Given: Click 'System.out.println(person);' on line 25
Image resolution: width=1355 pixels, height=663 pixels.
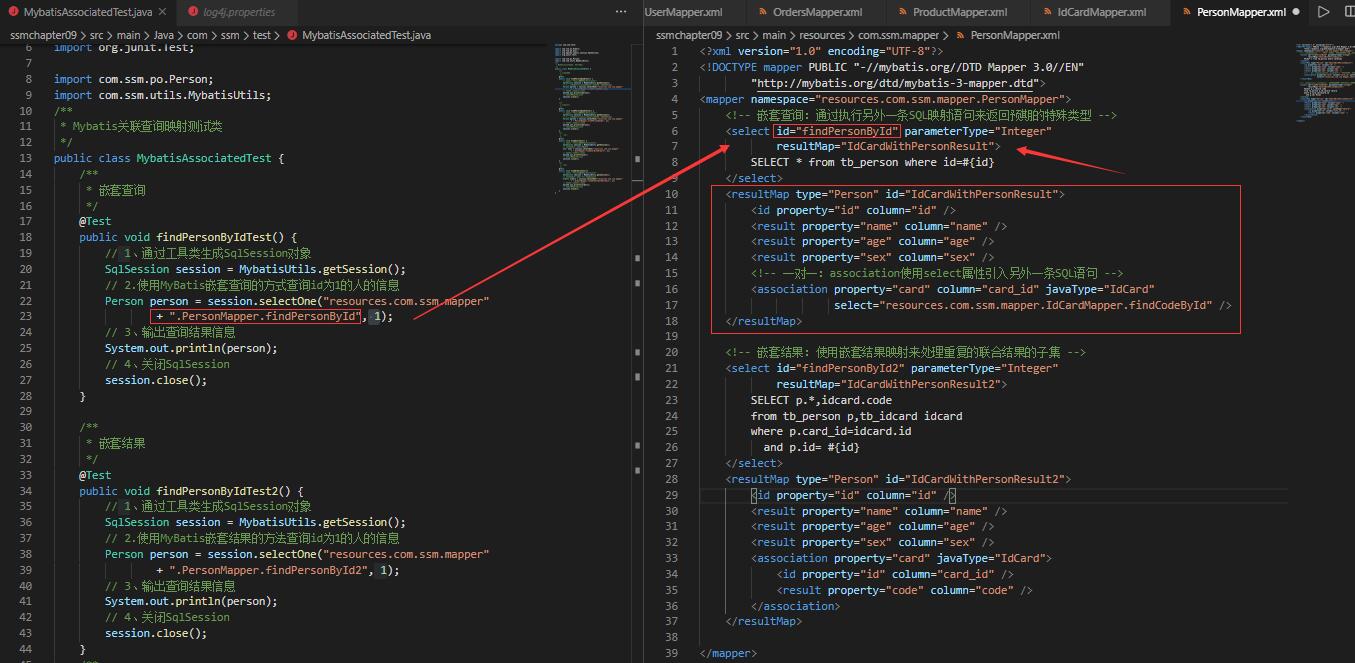Looking at the screenshot, I should click(191, 348).
